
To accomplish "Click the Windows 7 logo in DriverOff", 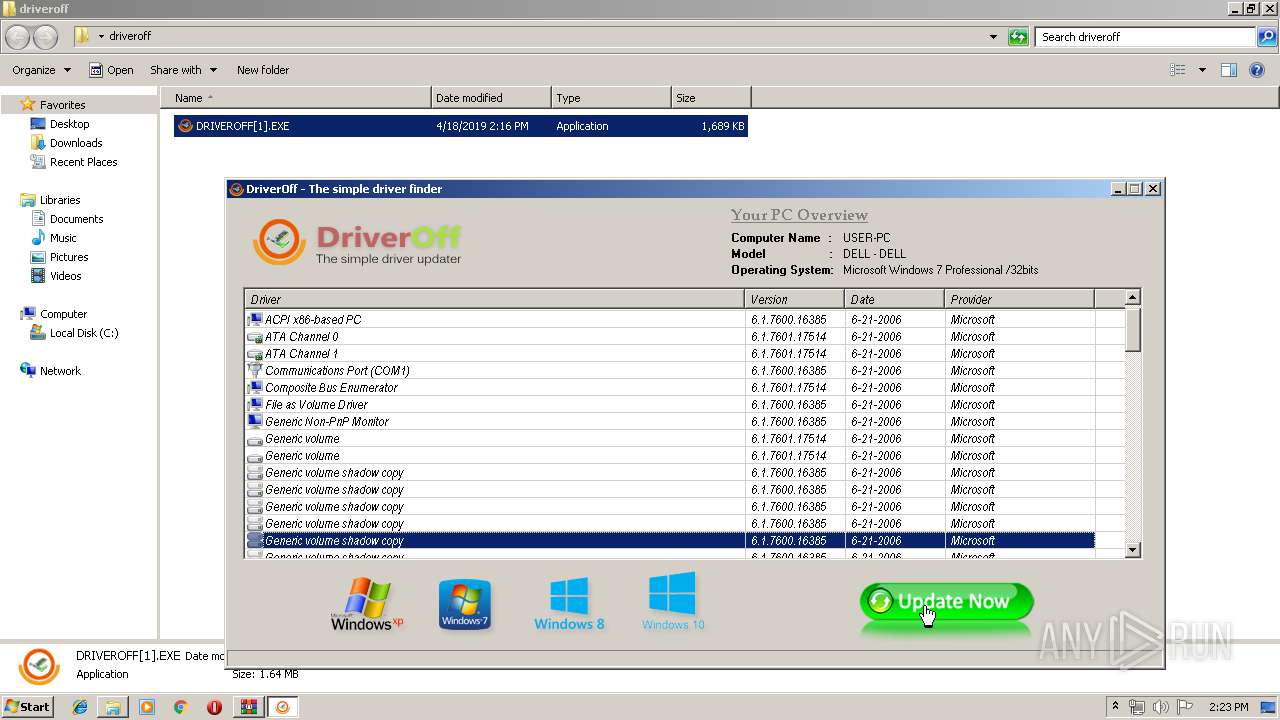I will [465, 604].
